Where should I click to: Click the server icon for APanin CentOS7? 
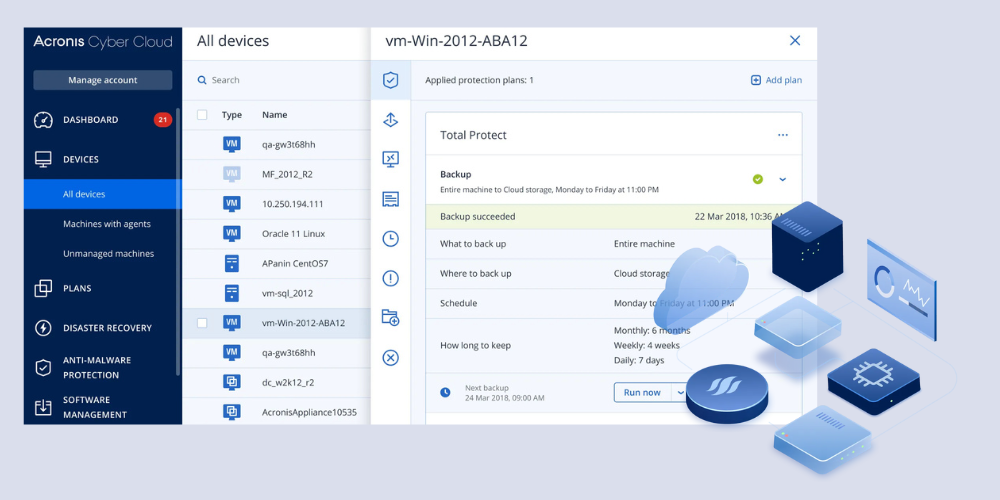pos(232,263)
